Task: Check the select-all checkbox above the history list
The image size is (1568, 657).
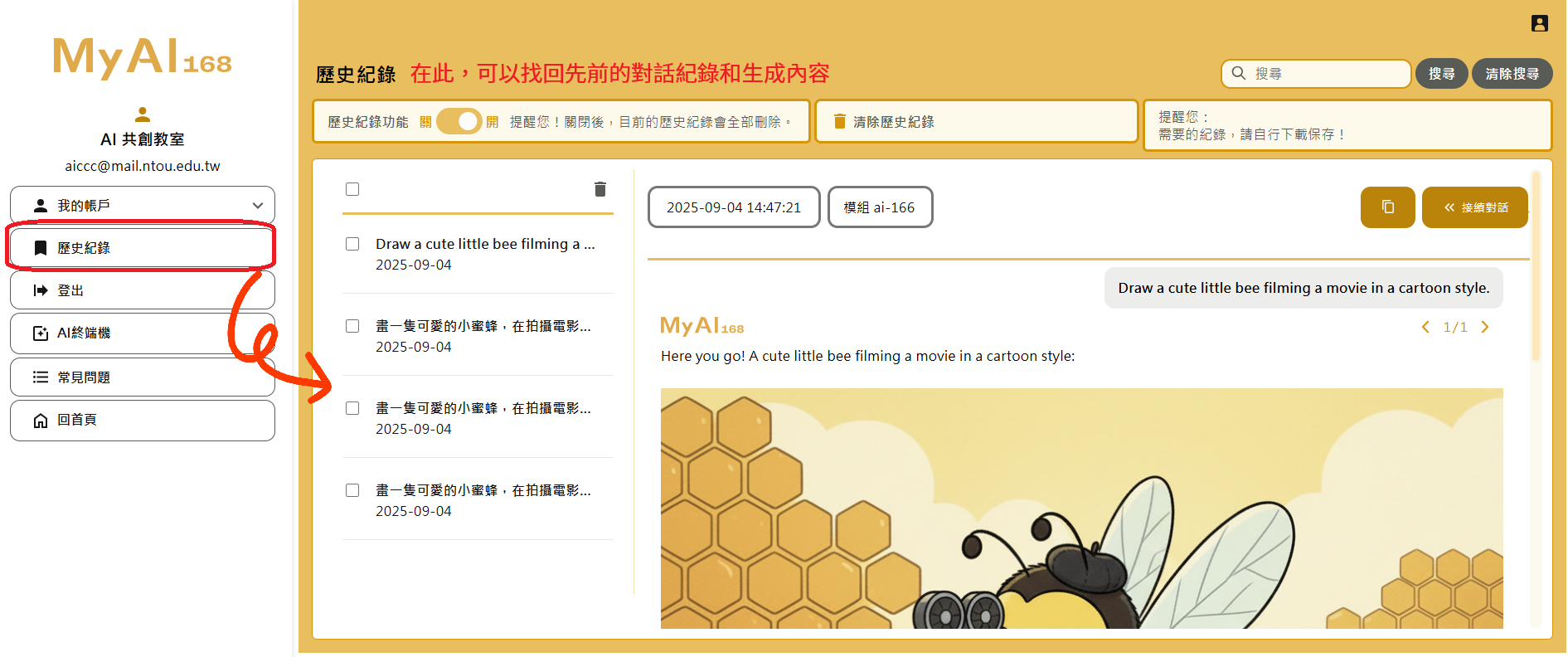Action: click(x=352, y=189)
